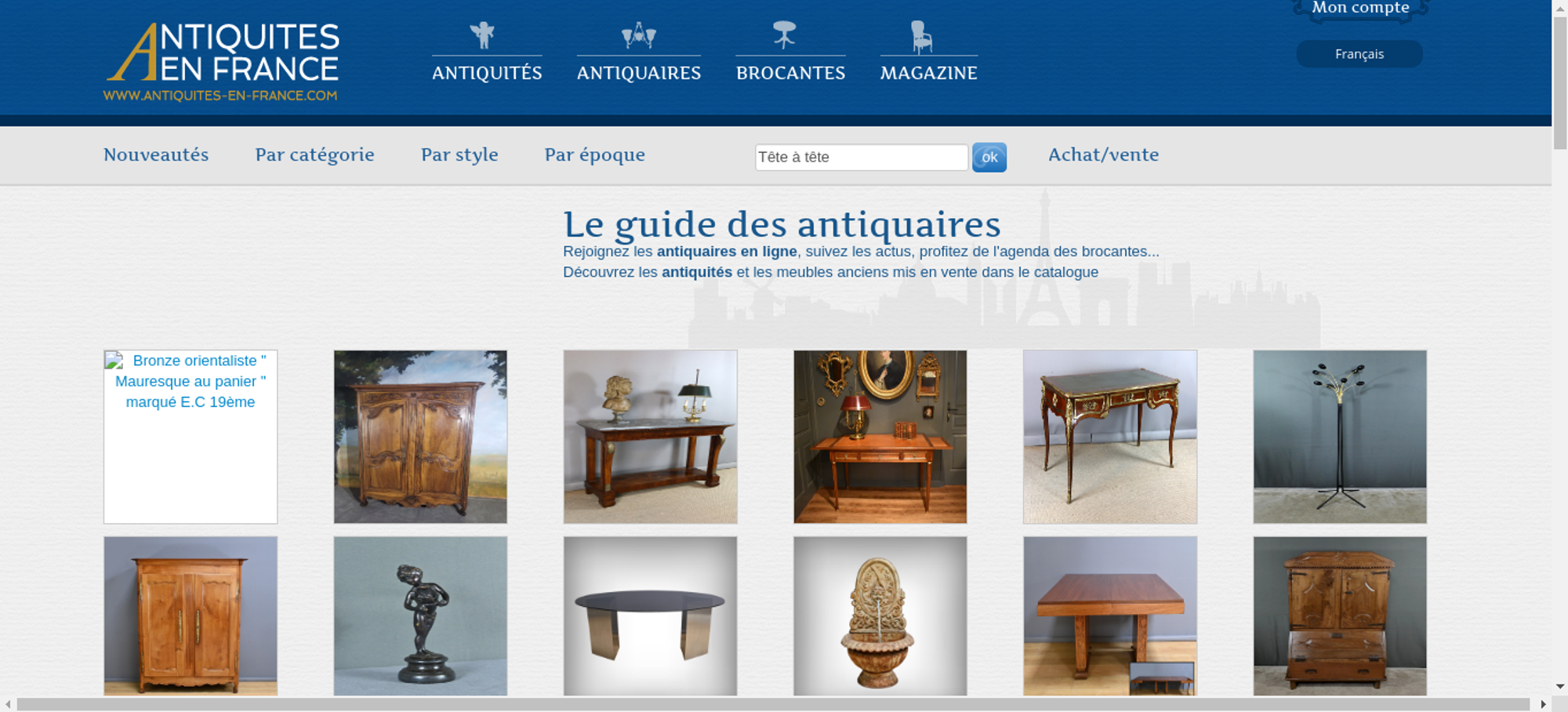Open the walnut armoire thumbnail with landscape background

[x=420, y=437]
